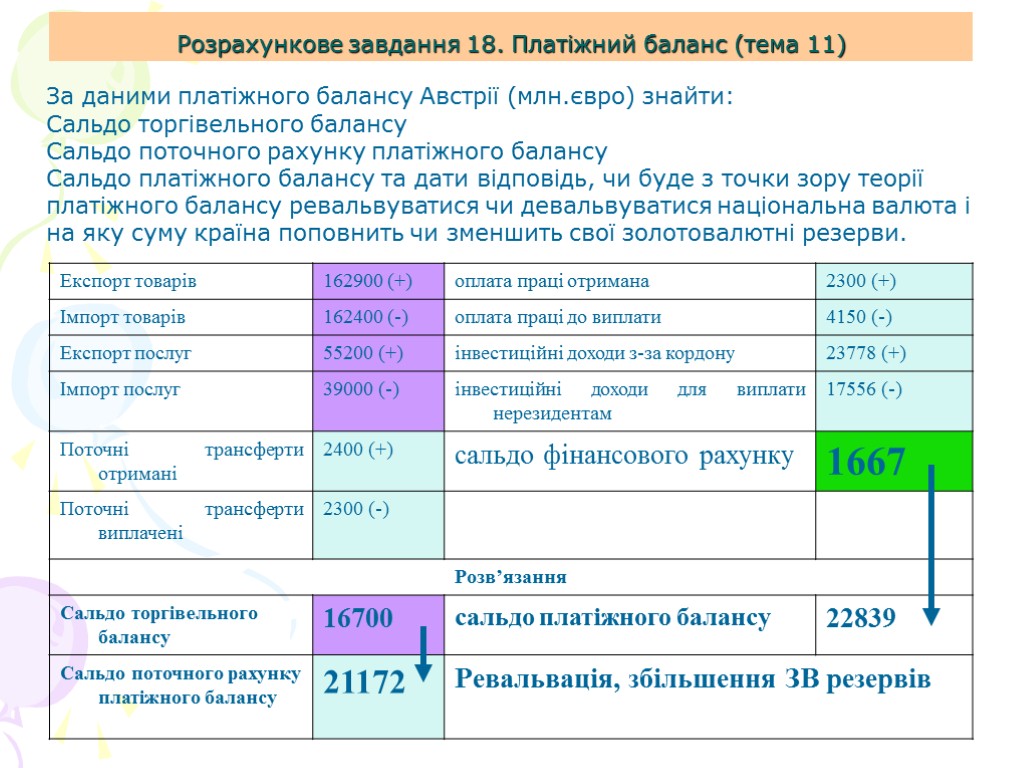Click 'Ревальвація, збільшення ЗВ резервів' conclusion
Viewport: 1024px width, 768px height.
(693, 679)
